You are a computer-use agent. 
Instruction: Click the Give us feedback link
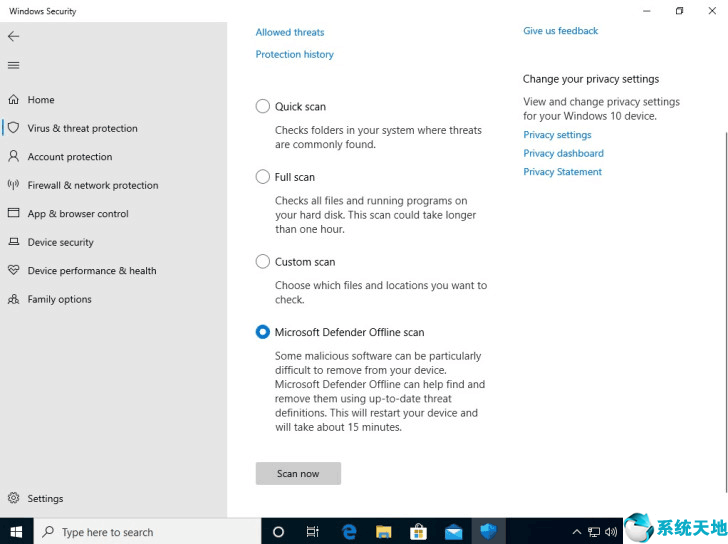(x=560, y=31)
